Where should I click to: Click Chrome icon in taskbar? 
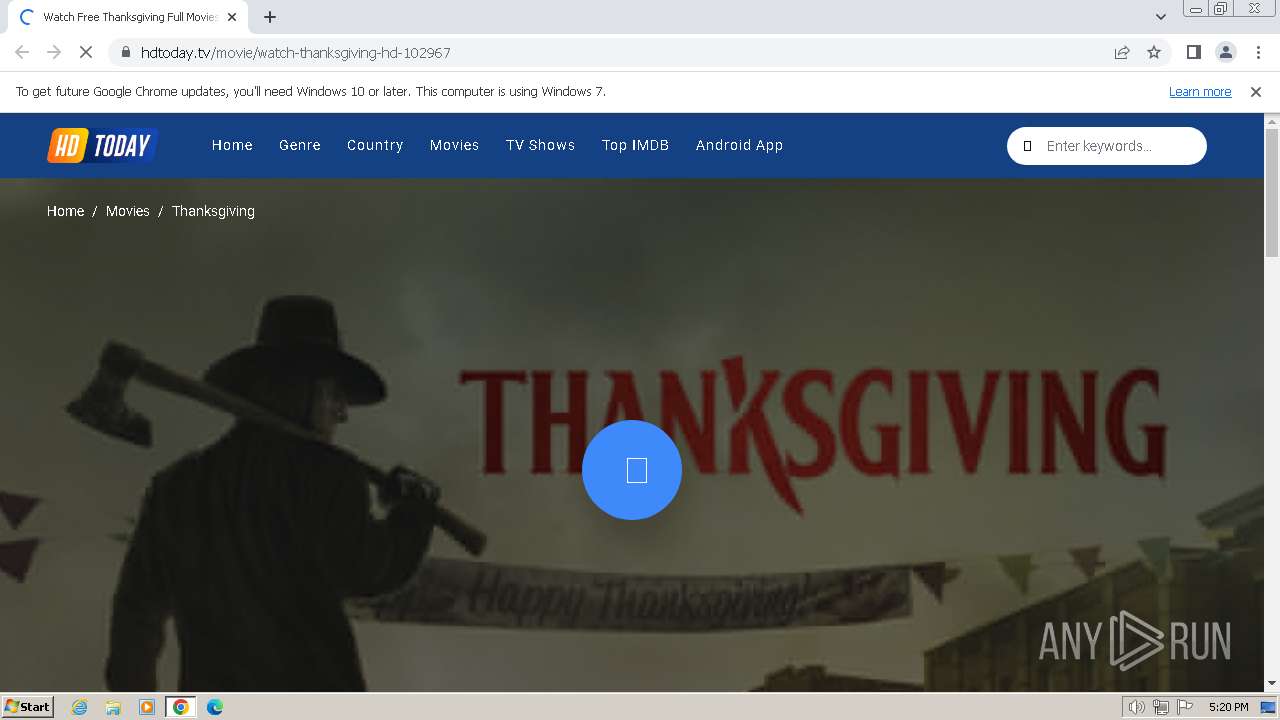coord(180,707)
